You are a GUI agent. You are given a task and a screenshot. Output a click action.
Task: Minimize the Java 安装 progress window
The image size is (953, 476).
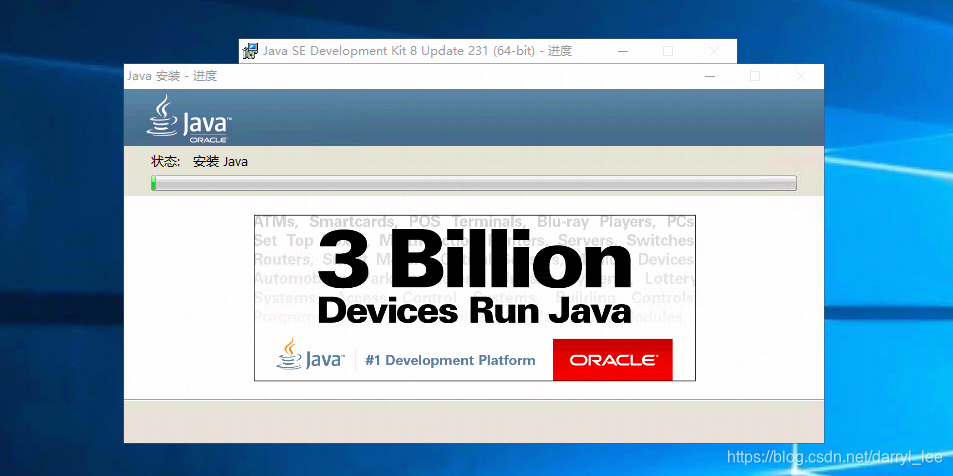tap(709, 76)
